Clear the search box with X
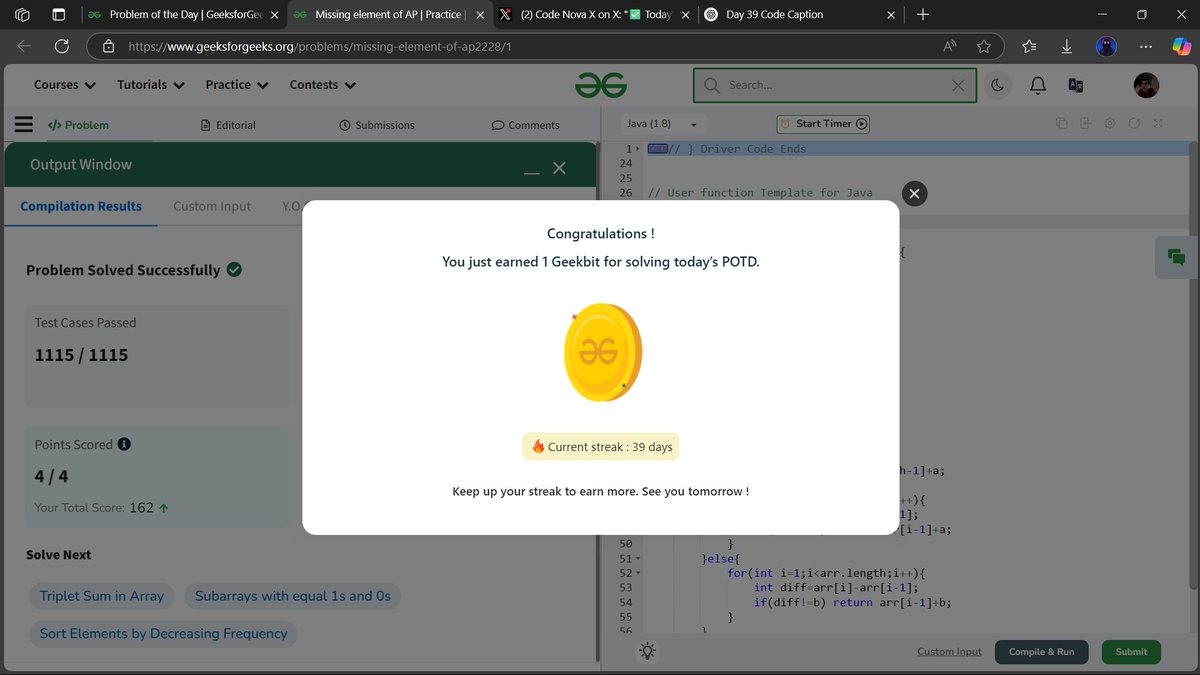This screenshot has width=1200, height=675. point(958,86)
